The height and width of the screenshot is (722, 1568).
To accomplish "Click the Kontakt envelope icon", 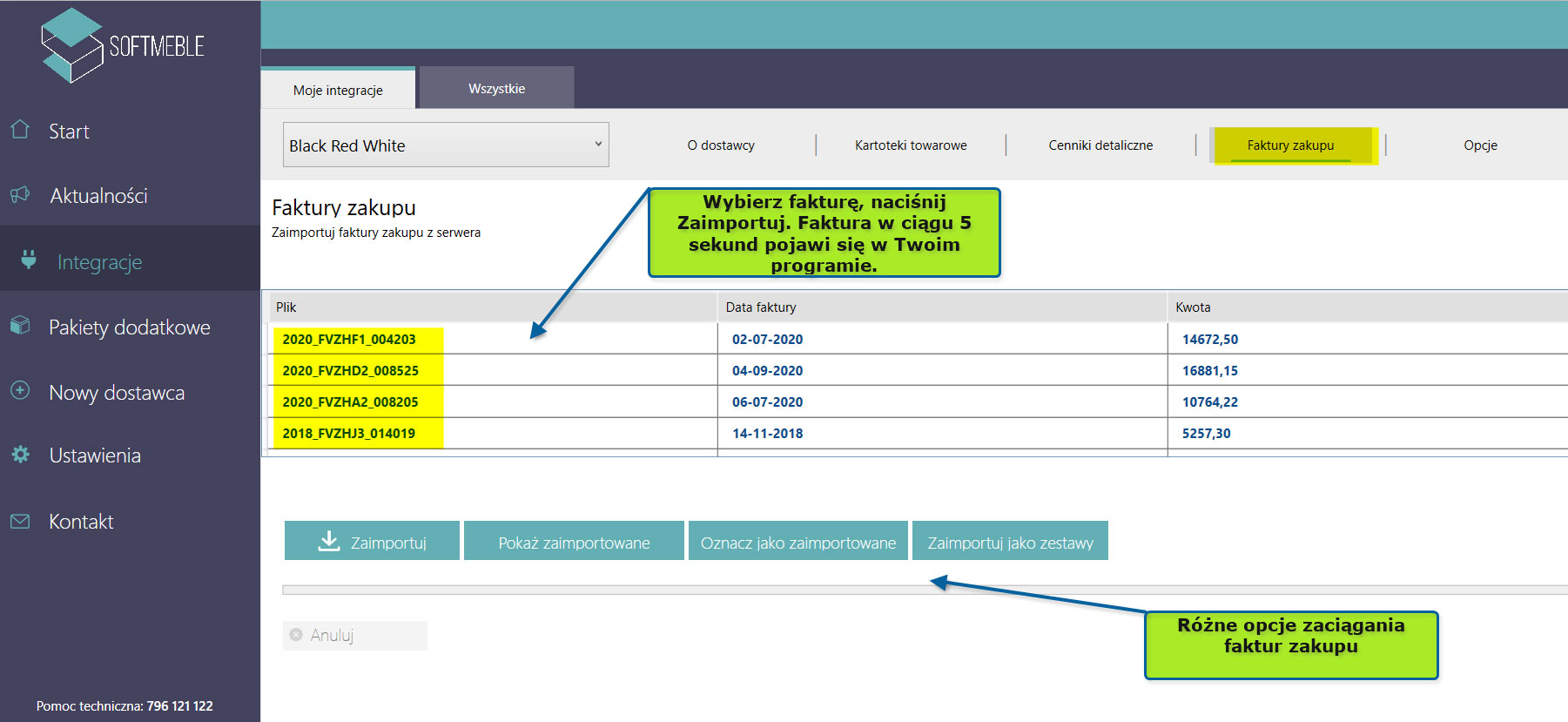I will tap(20, 521).
